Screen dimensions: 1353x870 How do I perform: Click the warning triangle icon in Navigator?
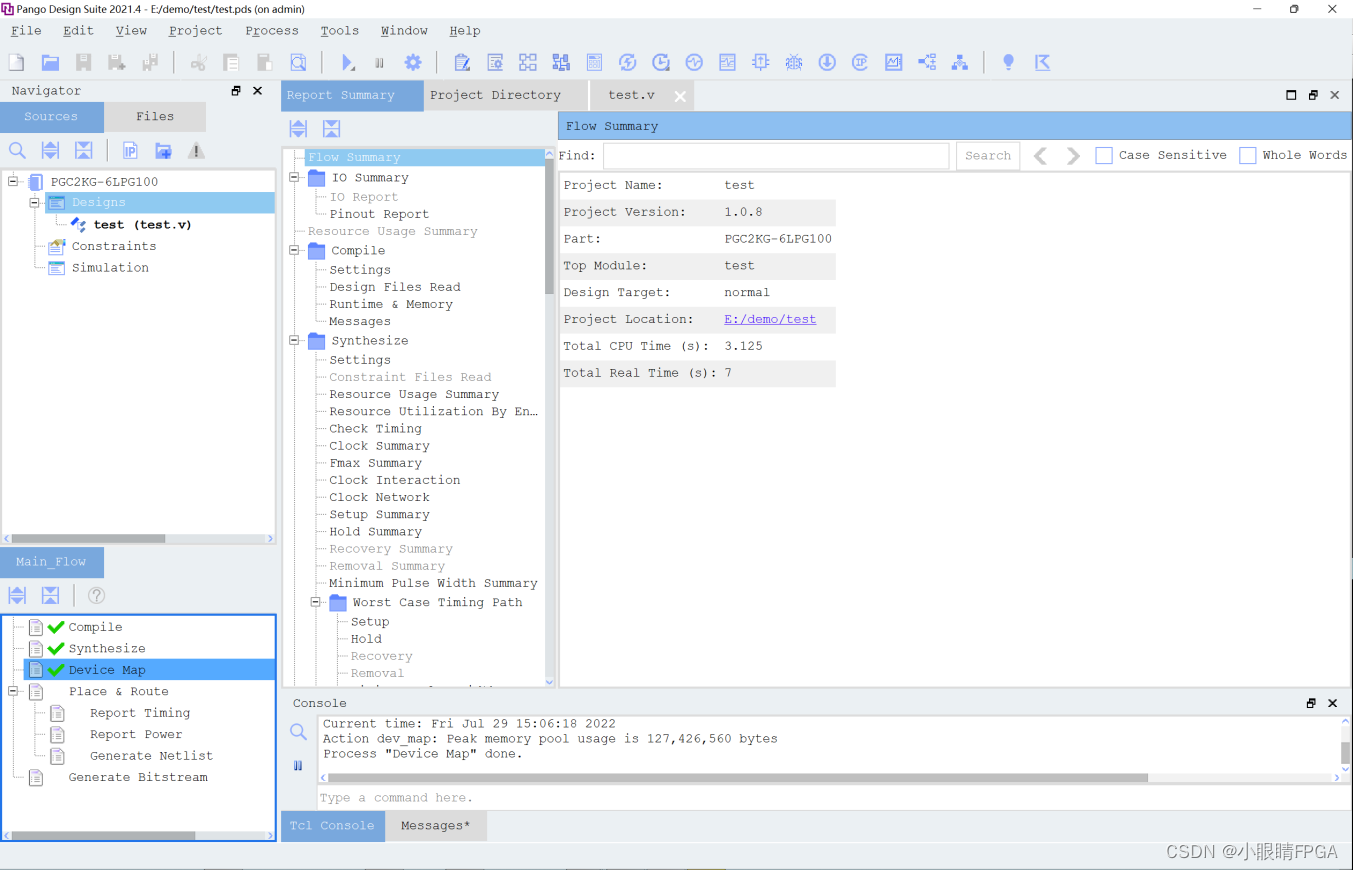(x=196, y=151)
